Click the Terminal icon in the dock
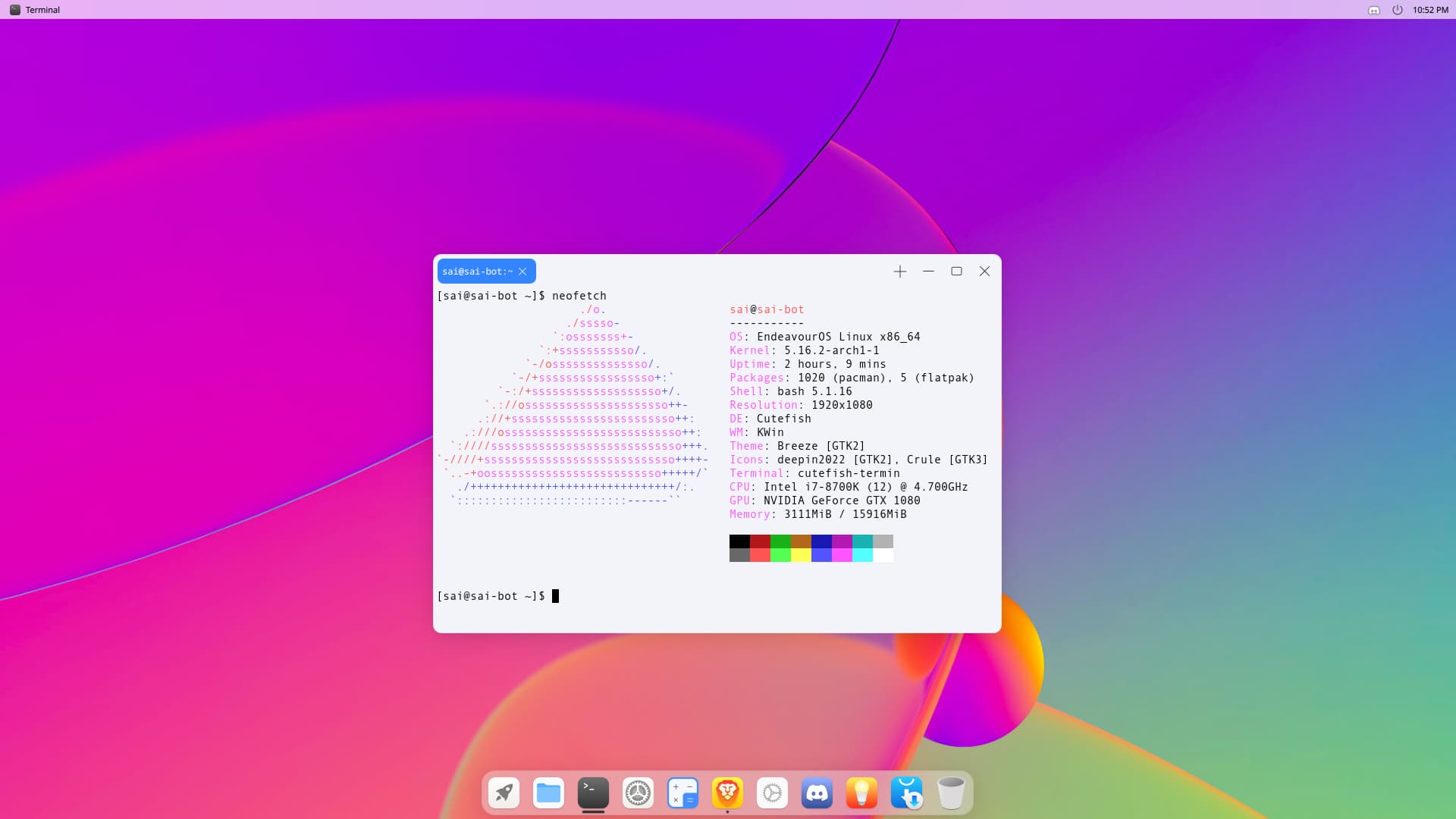The image size is (1456, 819). pos(593,793)
